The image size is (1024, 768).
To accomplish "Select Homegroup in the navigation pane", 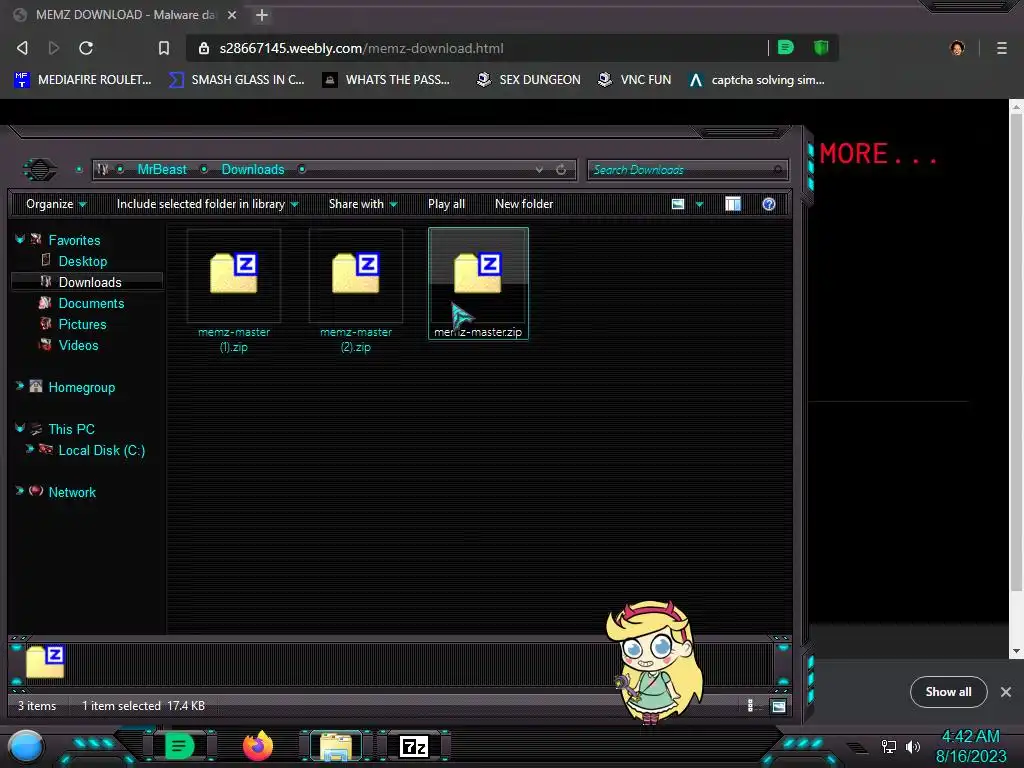I will [82, 387].
